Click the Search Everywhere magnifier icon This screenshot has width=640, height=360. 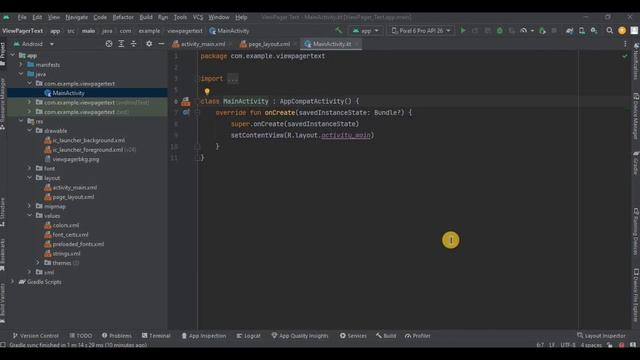pyautogui.click(x=609, y=31)
